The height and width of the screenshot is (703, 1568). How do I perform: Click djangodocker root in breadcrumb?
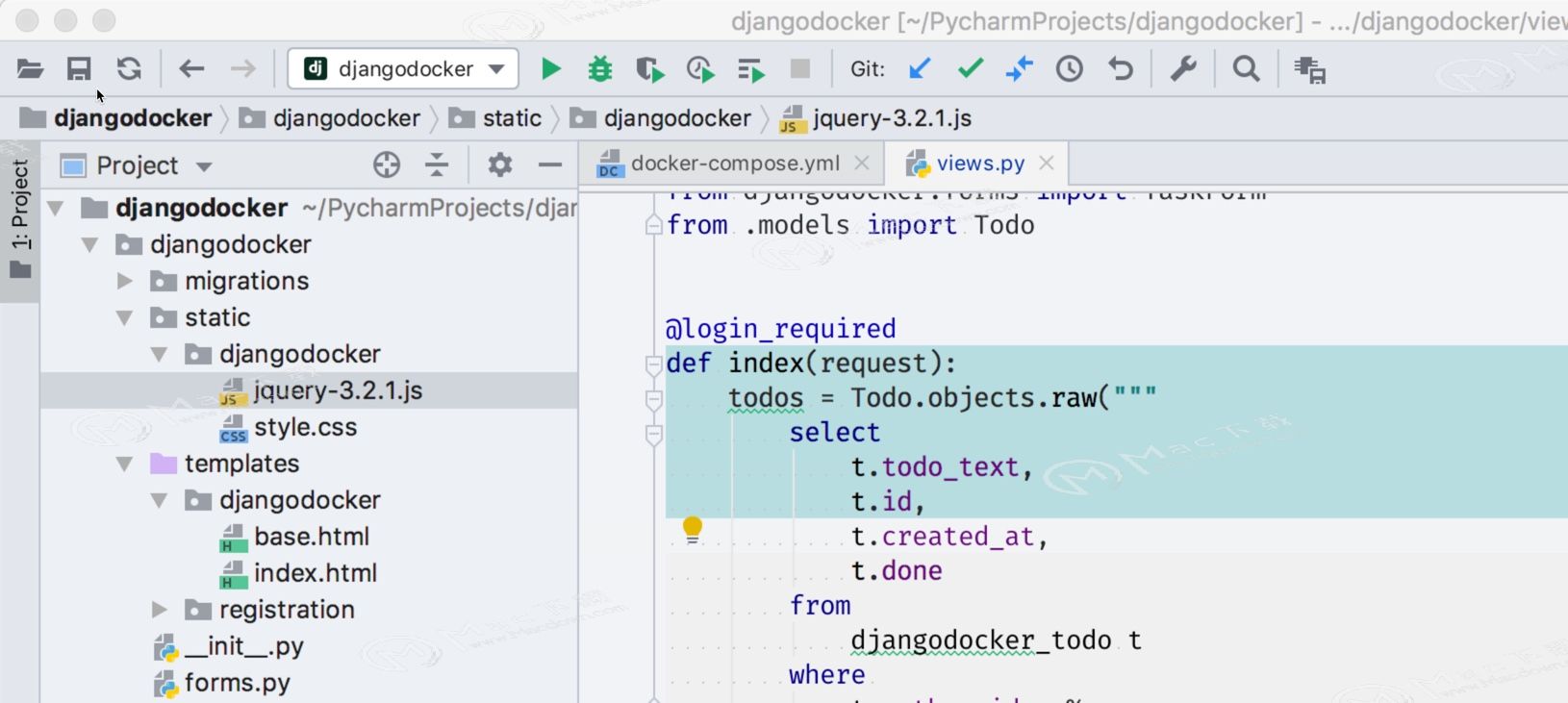click(132, 118)
